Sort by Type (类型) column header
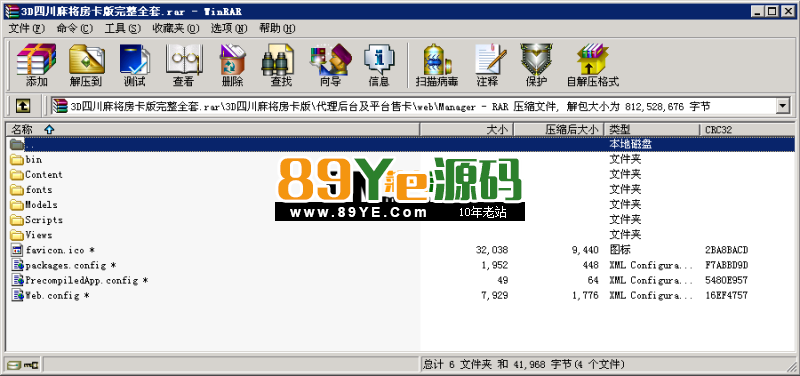Image resolution: width=800 pixels, height=376 pixels. 652,130
